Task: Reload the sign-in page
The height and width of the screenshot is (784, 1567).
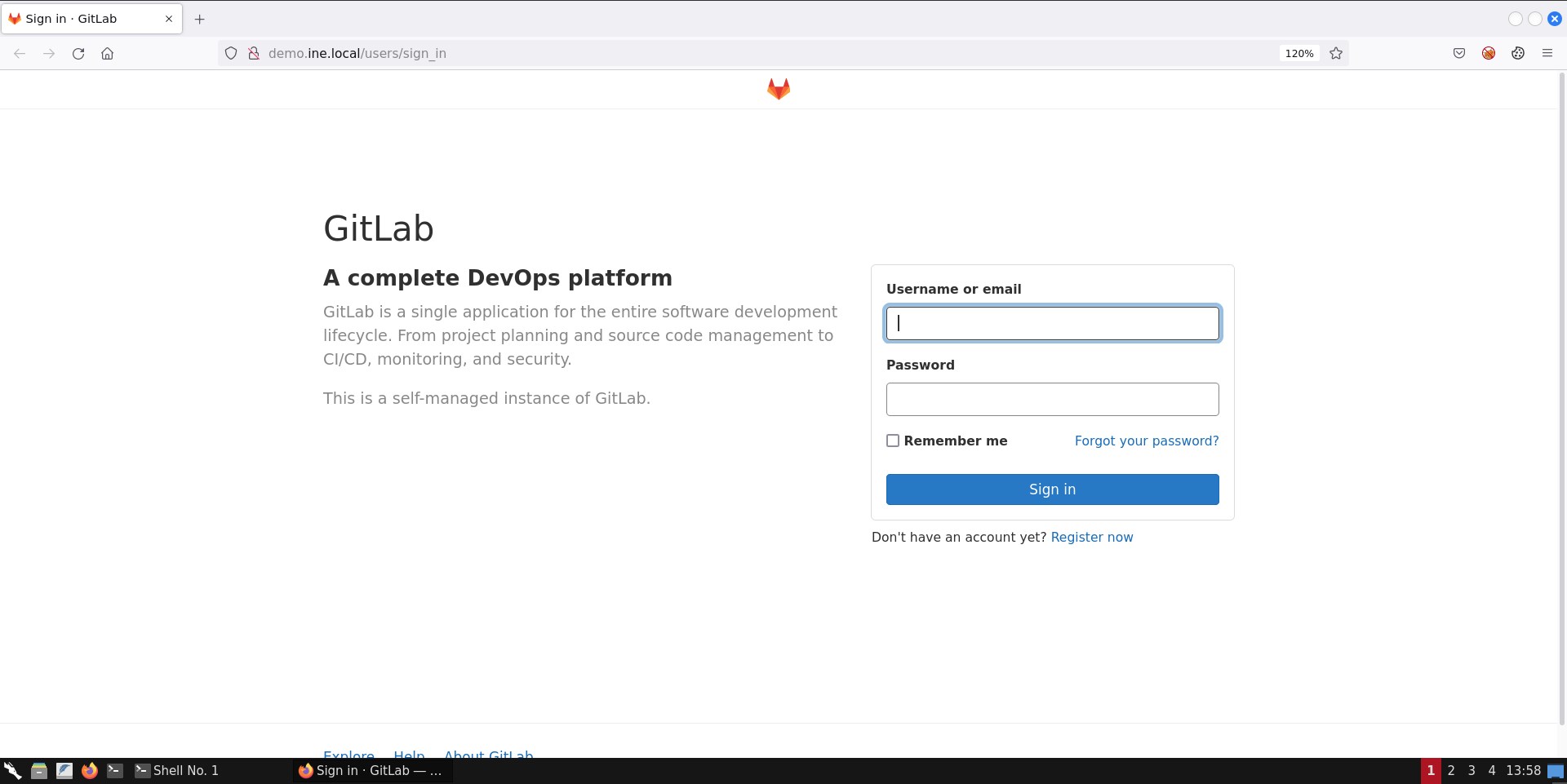Action: click(78, 53)
